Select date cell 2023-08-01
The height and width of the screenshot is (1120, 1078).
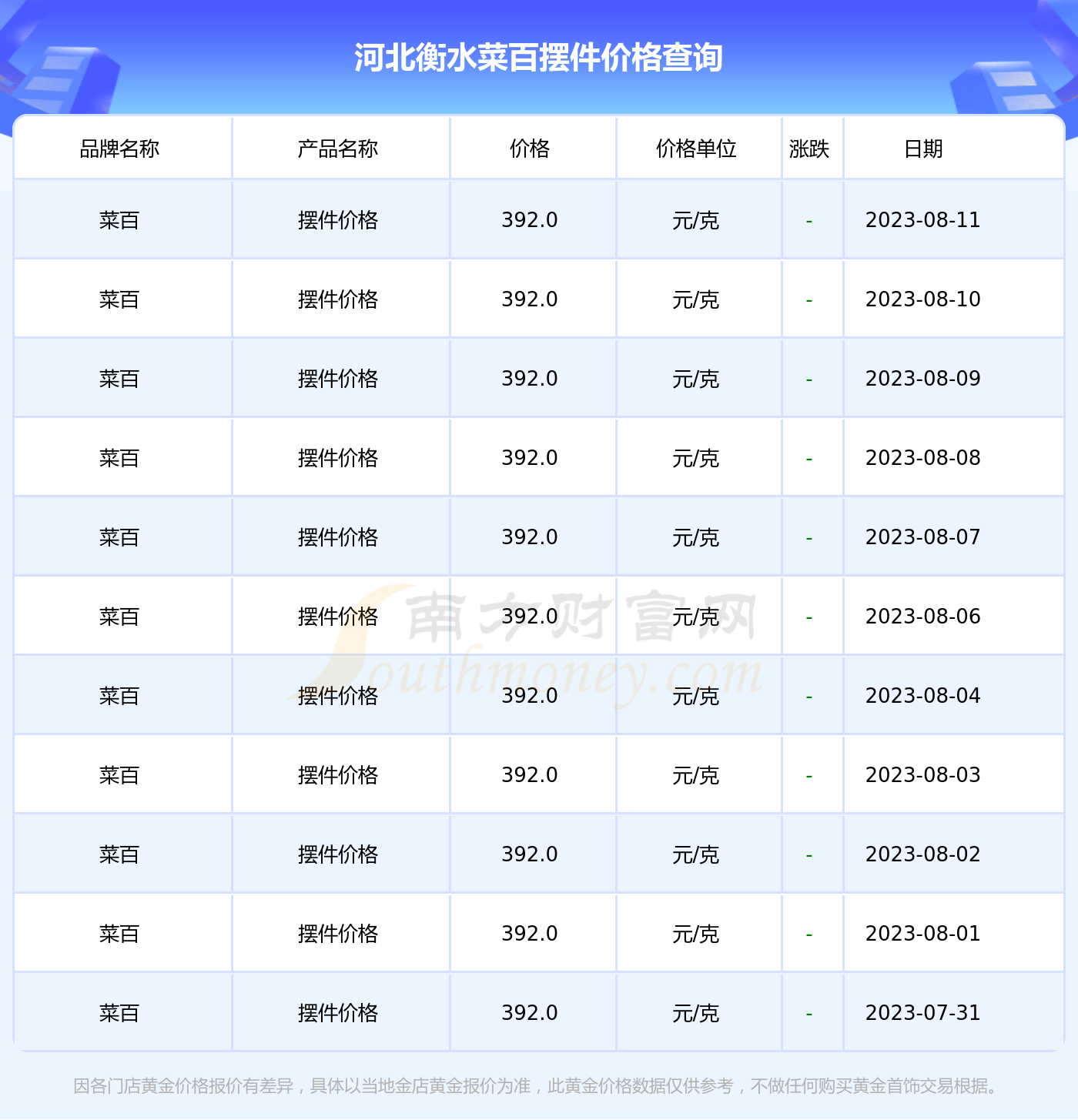click(x=923, y=934)
